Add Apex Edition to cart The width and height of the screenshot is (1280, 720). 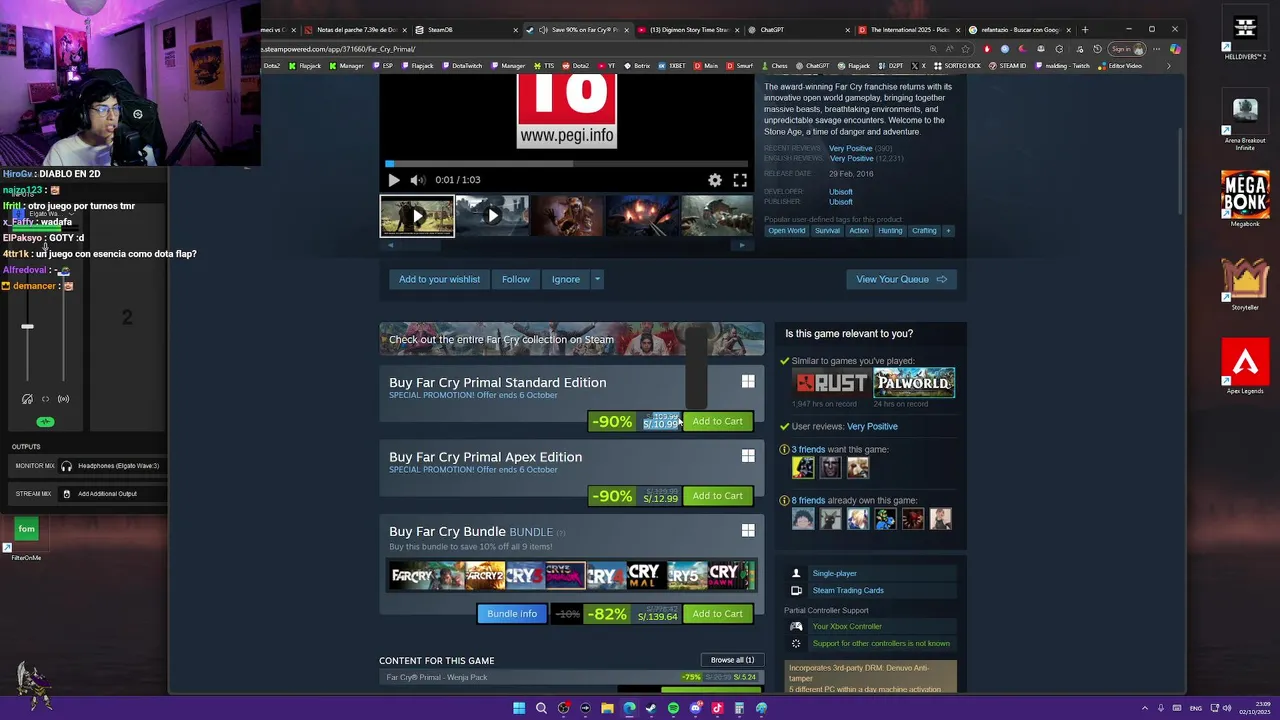tap(717, 496)
